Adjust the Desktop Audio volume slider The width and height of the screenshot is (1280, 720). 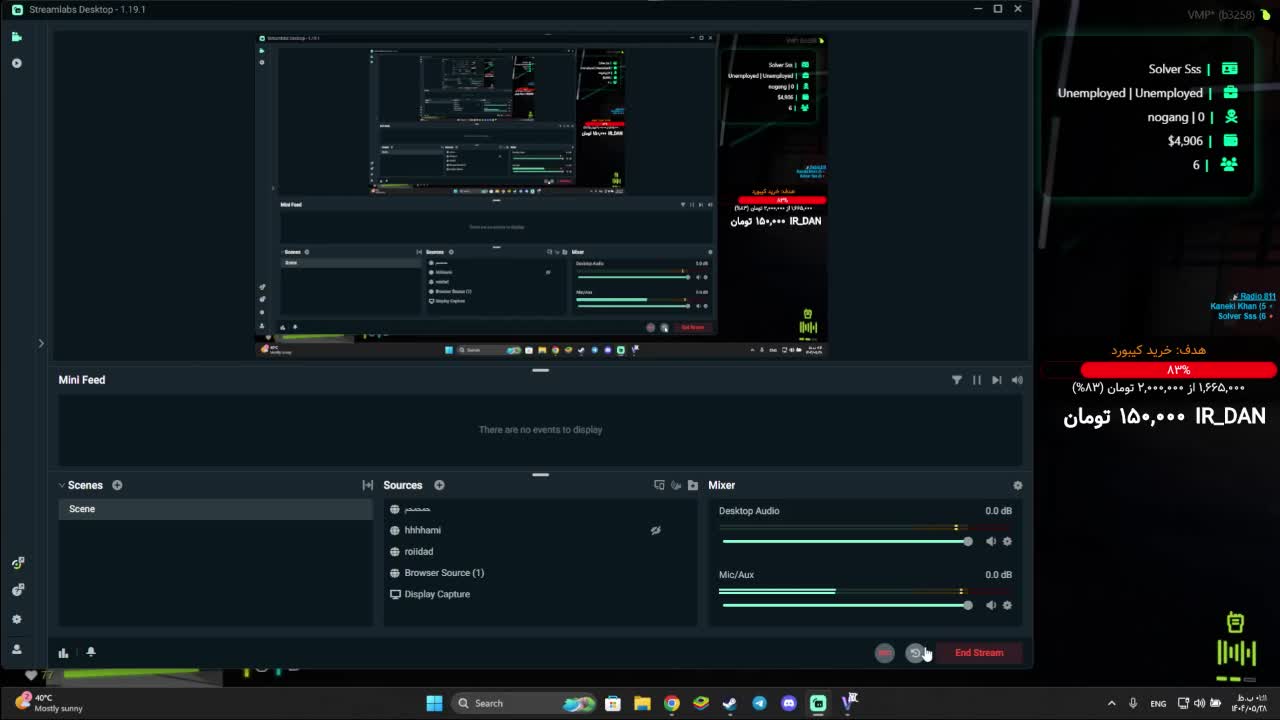click(846, 541)
